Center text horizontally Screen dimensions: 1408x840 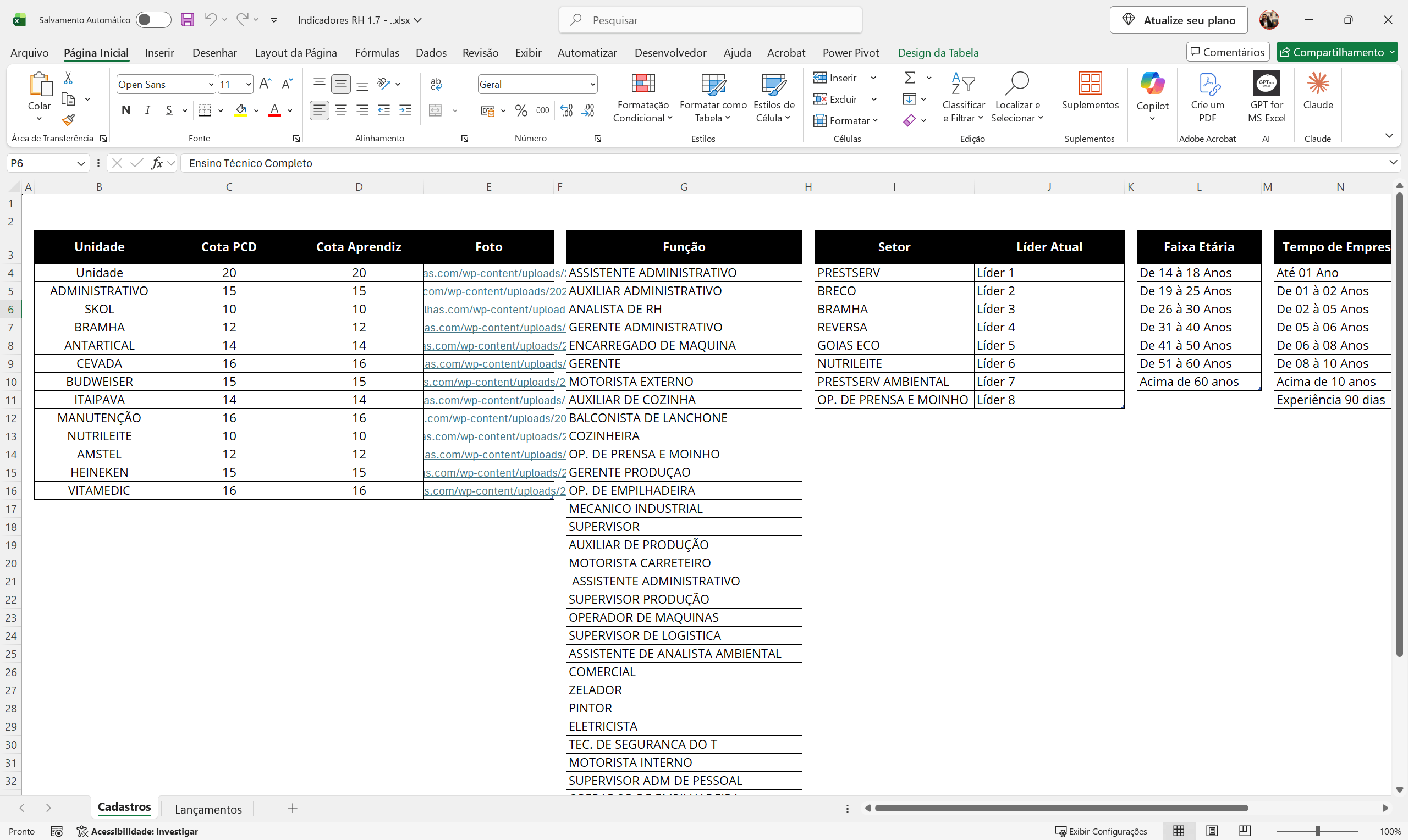click(x=341, y=110)
